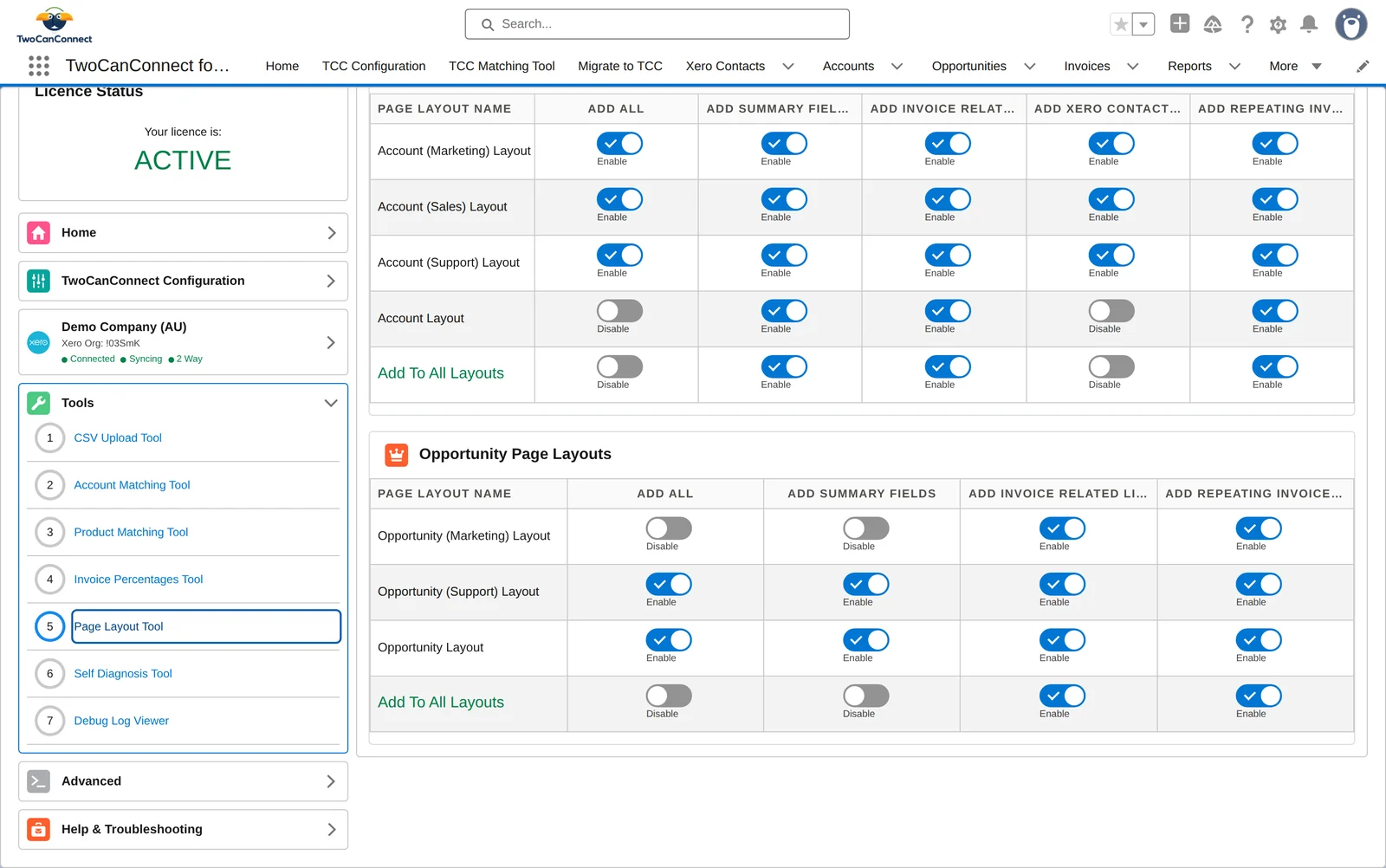Toggle Add Xero Contact for Account (Sales) Layout
The image size is (1386, 868).
click(x=1111, y=199)
